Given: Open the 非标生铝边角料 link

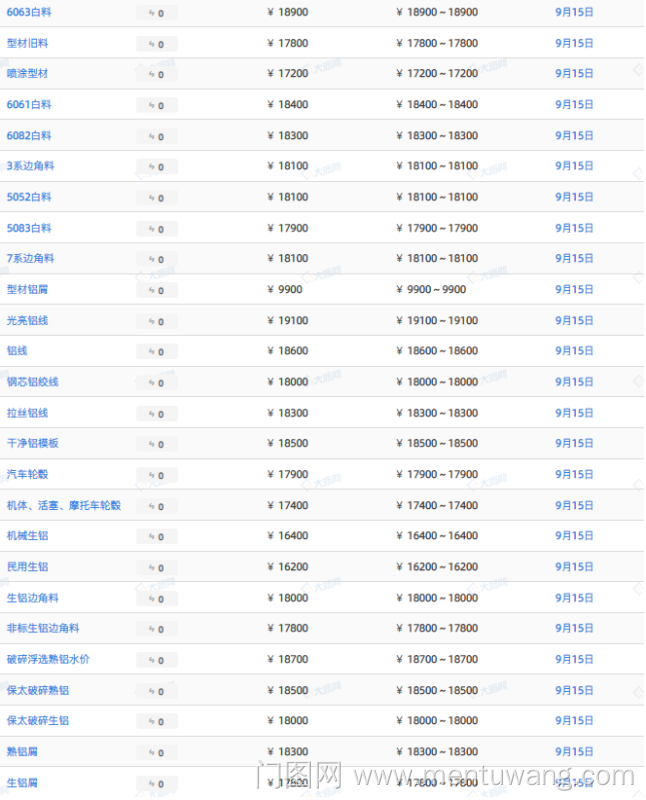Looking at the screenshot, I should 43,629.
